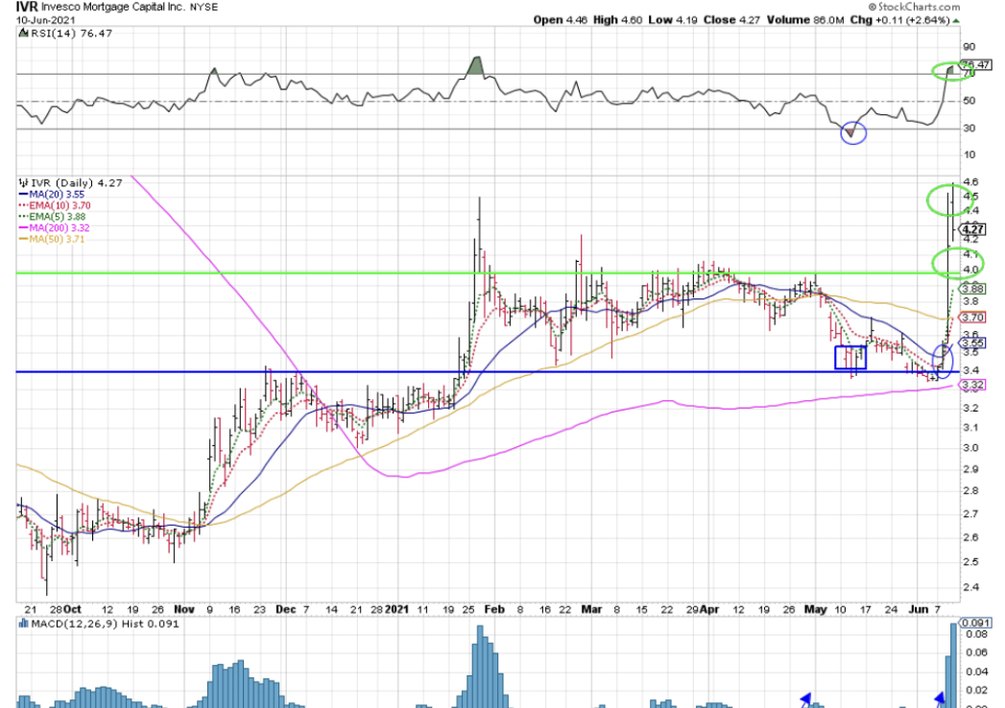1005x708 pixels.
Task: Select the High 4.60 value
Action: tap(617, 20)
